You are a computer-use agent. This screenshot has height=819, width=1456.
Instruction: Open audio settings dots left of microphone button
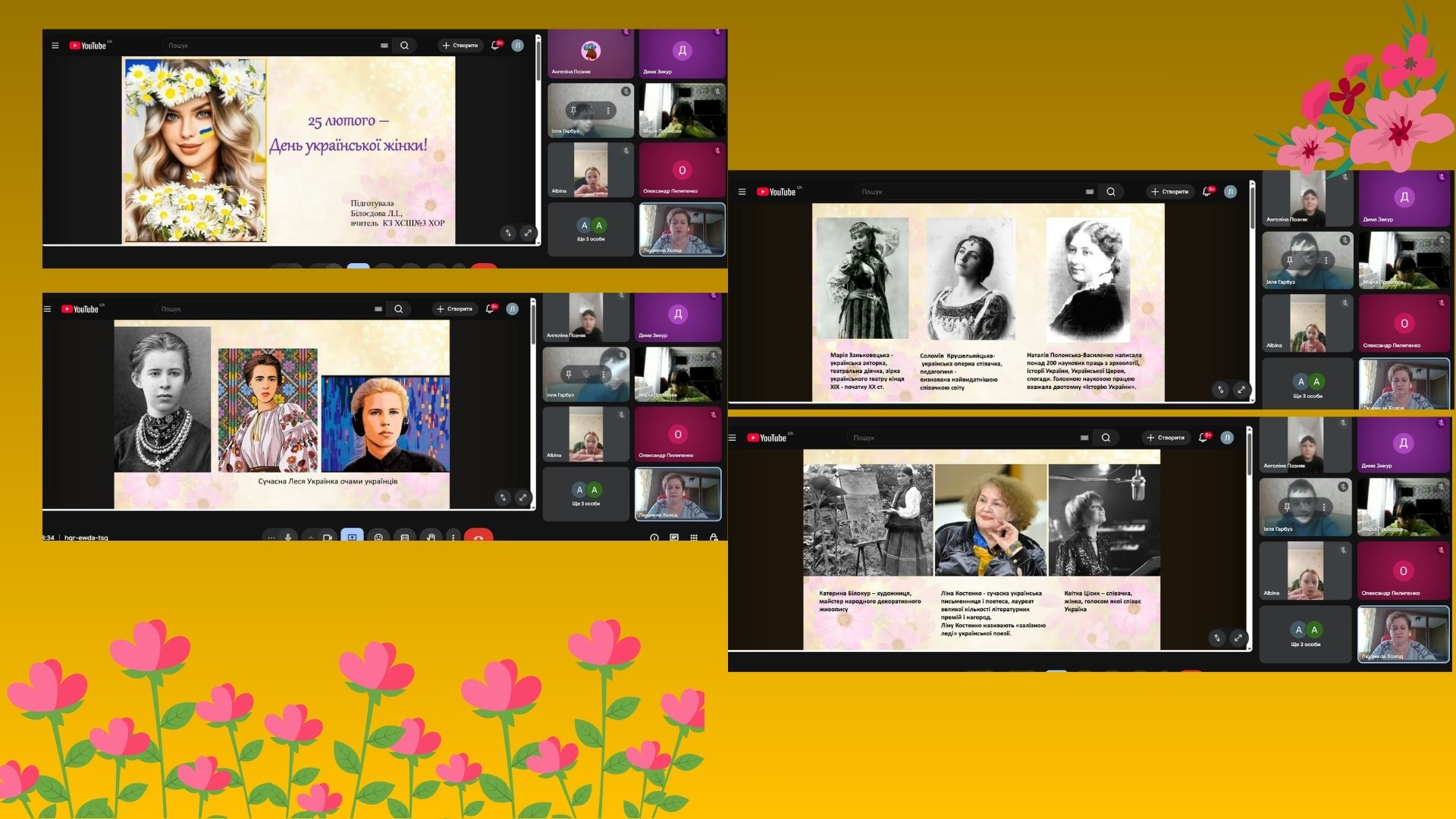point(271,537)
